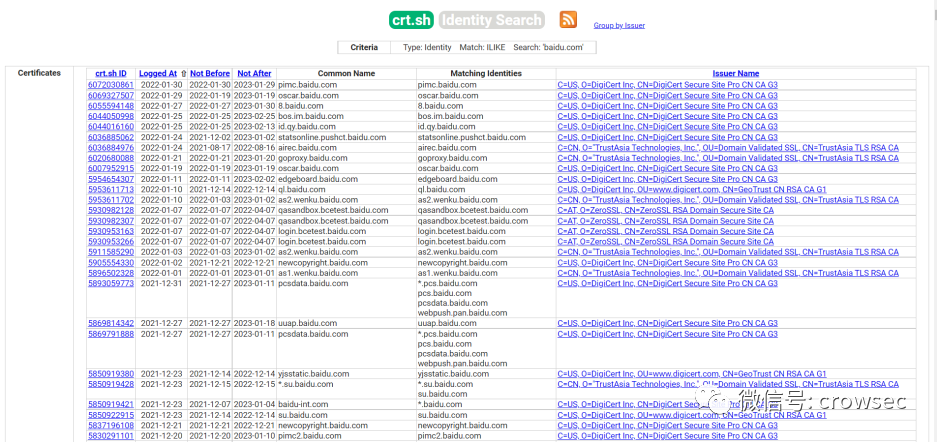Open certificate ID 5930953163
The width and height of the screenshot is (937, 442).
pos(111,231)
